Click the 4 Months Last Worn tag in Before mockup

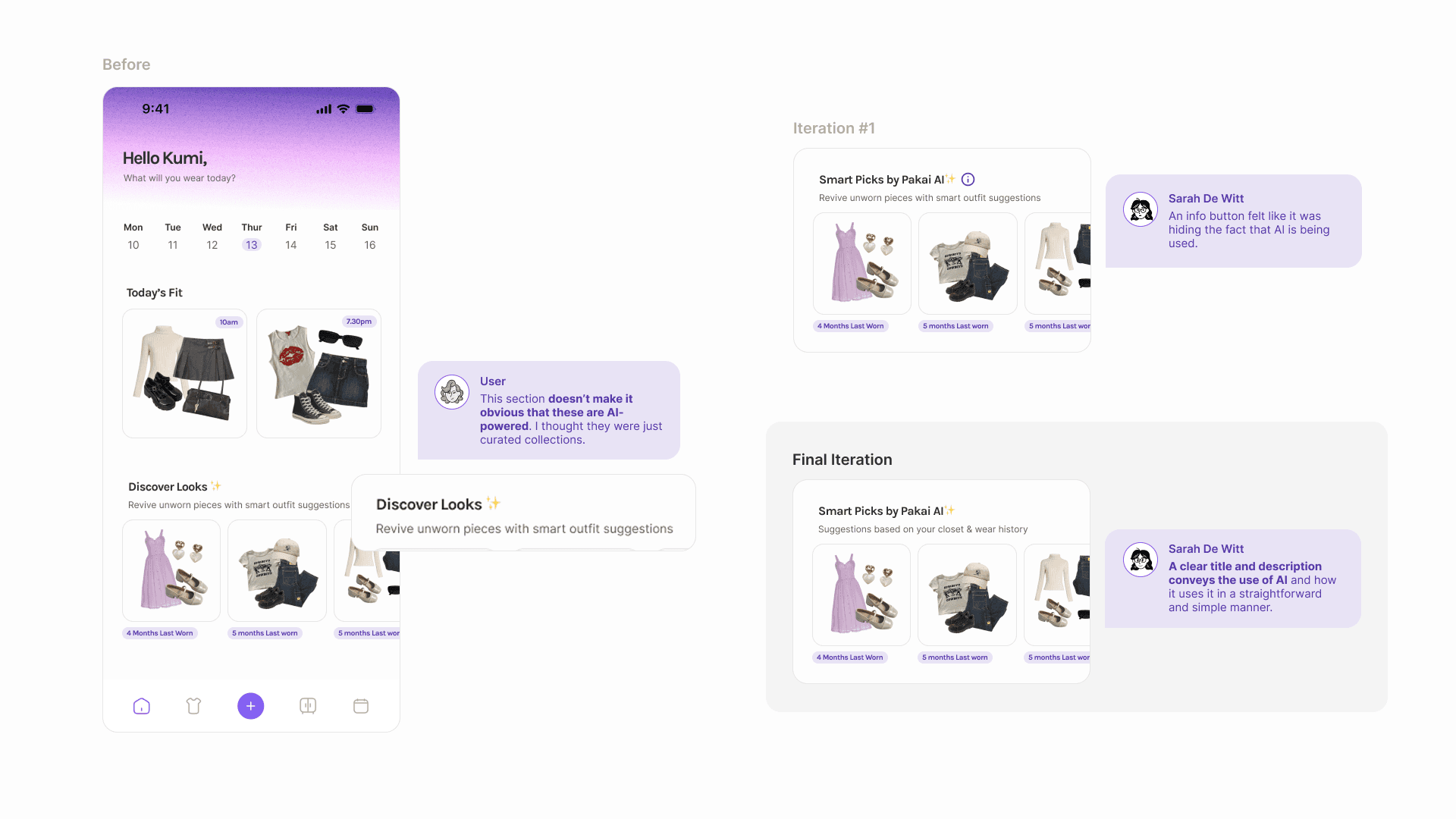pyautogui.click(x=160, y=633)
